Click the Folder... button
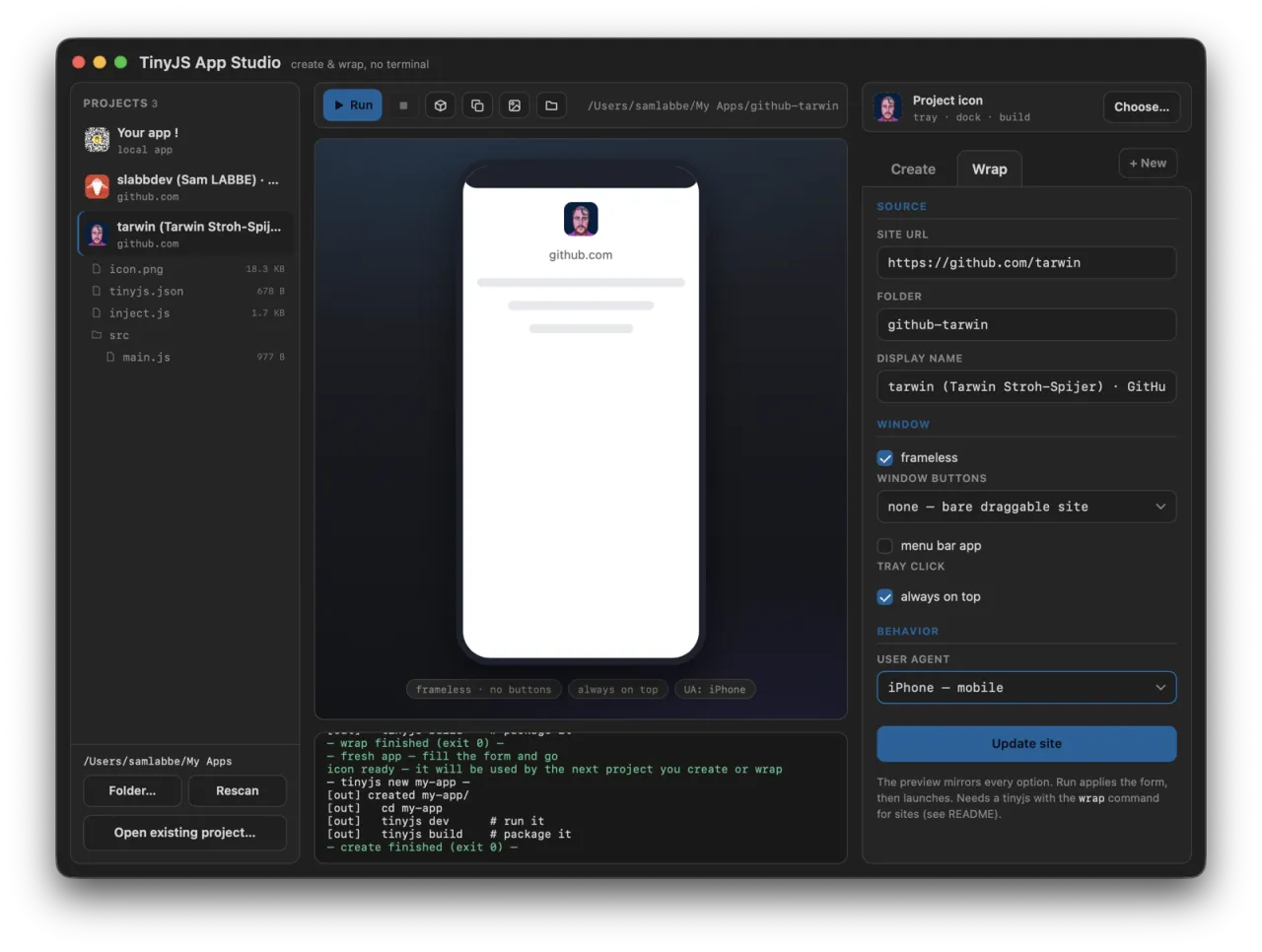Screen dimensions: 1262x952 pos(132,791)
